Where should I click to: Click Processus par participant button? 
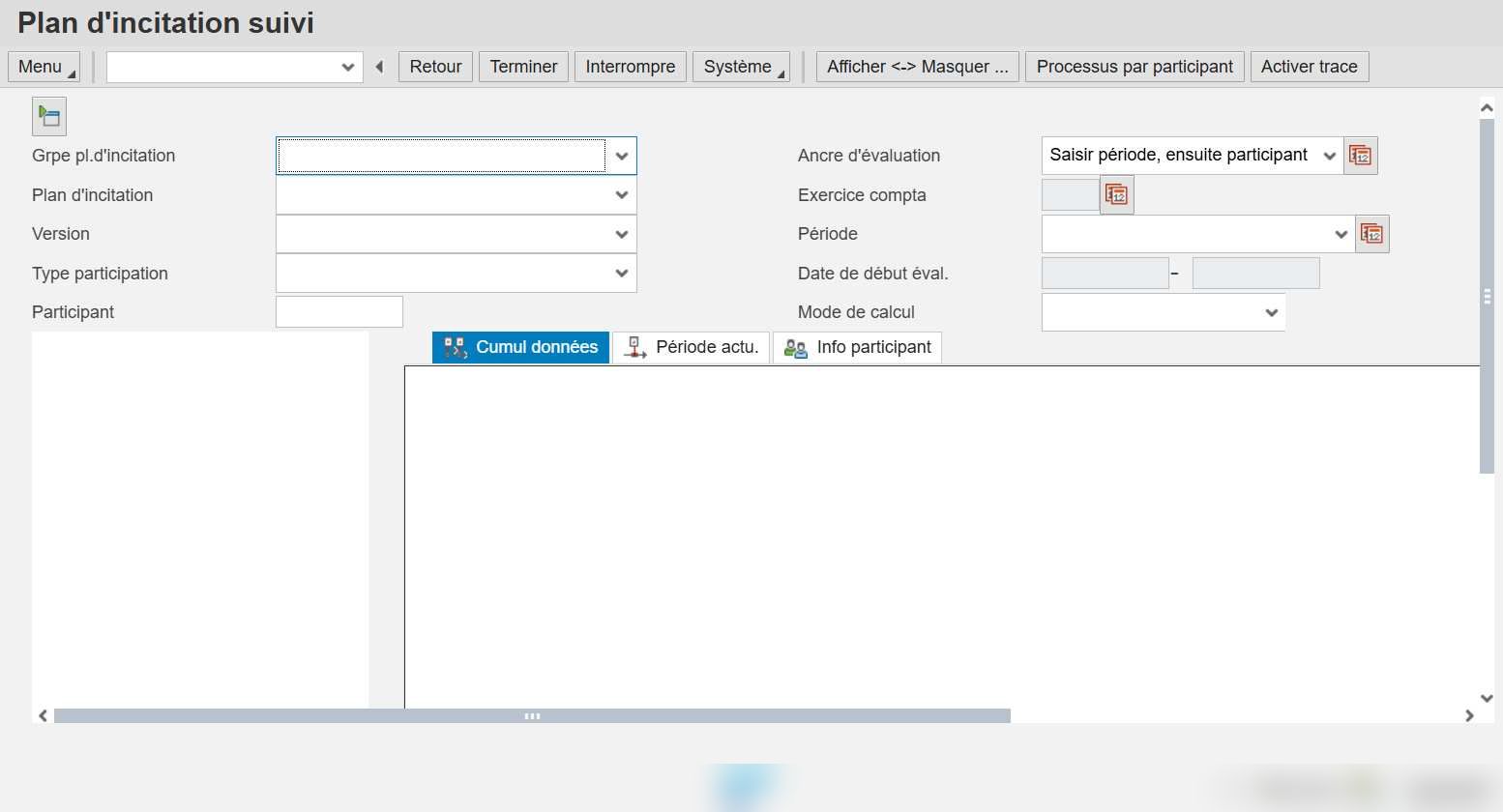pyautogui.click(x=1135, y=67)
